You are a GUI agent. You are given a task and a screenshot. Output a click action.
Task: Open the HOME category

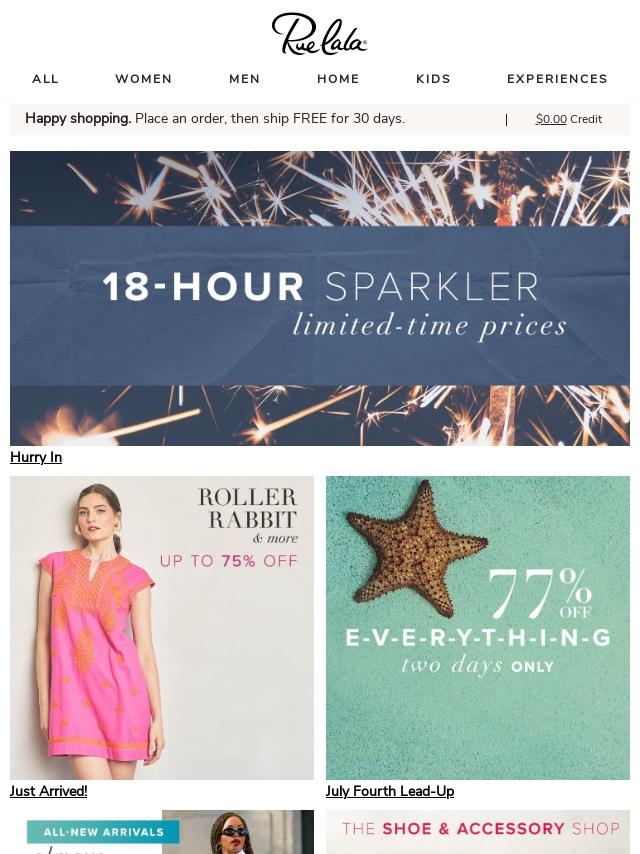pos(338,79)
